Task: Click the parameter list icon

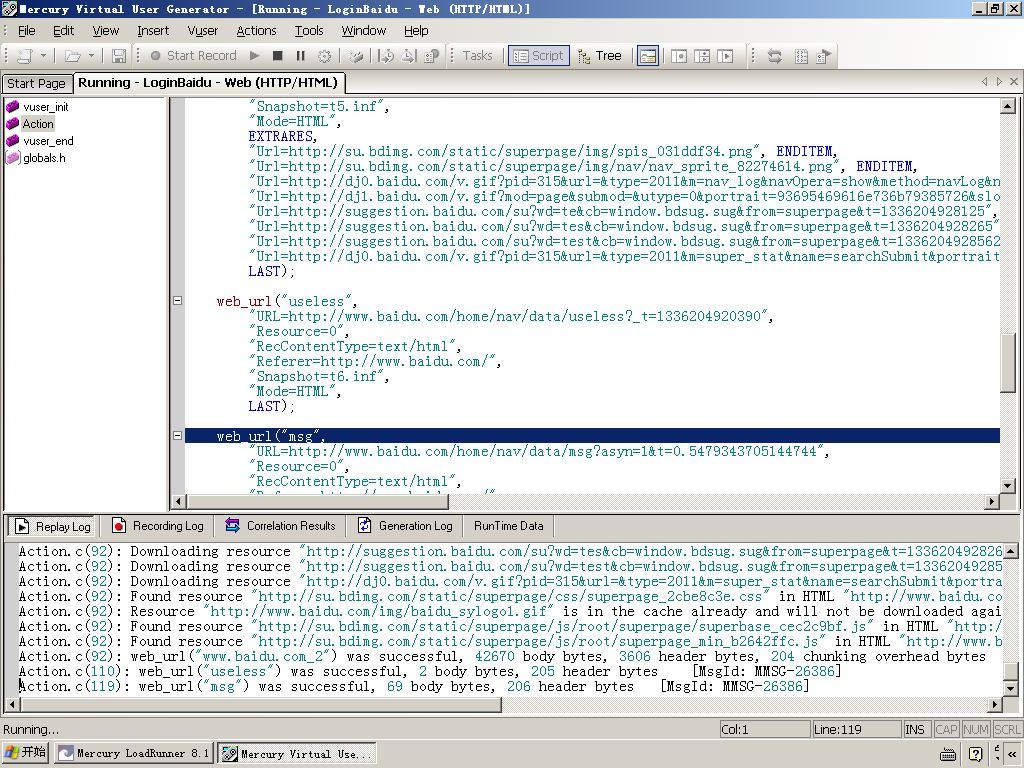Action: pos(801,56)
